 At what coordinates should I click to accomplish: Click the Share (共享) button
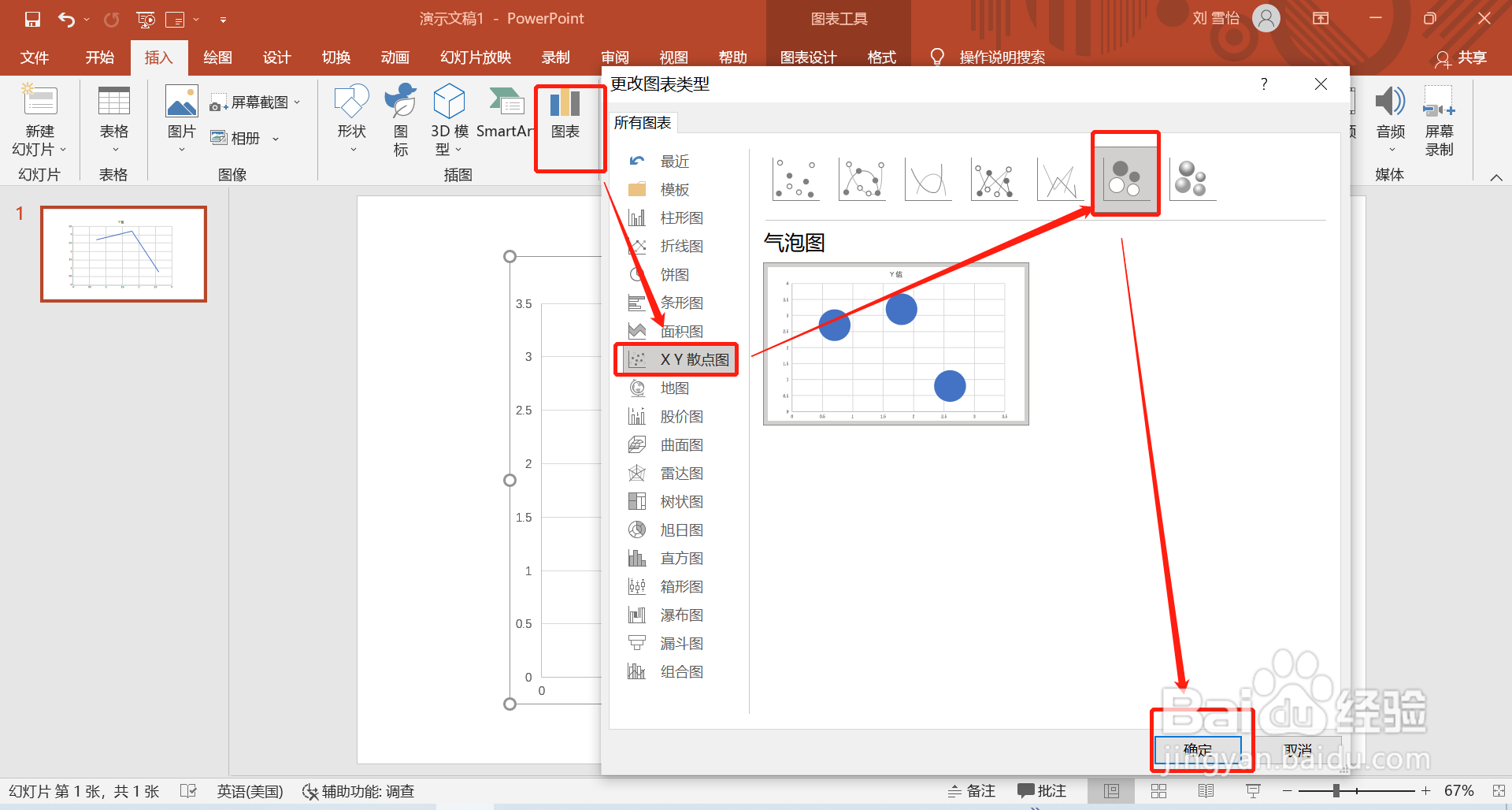[x=1462, y=58]
